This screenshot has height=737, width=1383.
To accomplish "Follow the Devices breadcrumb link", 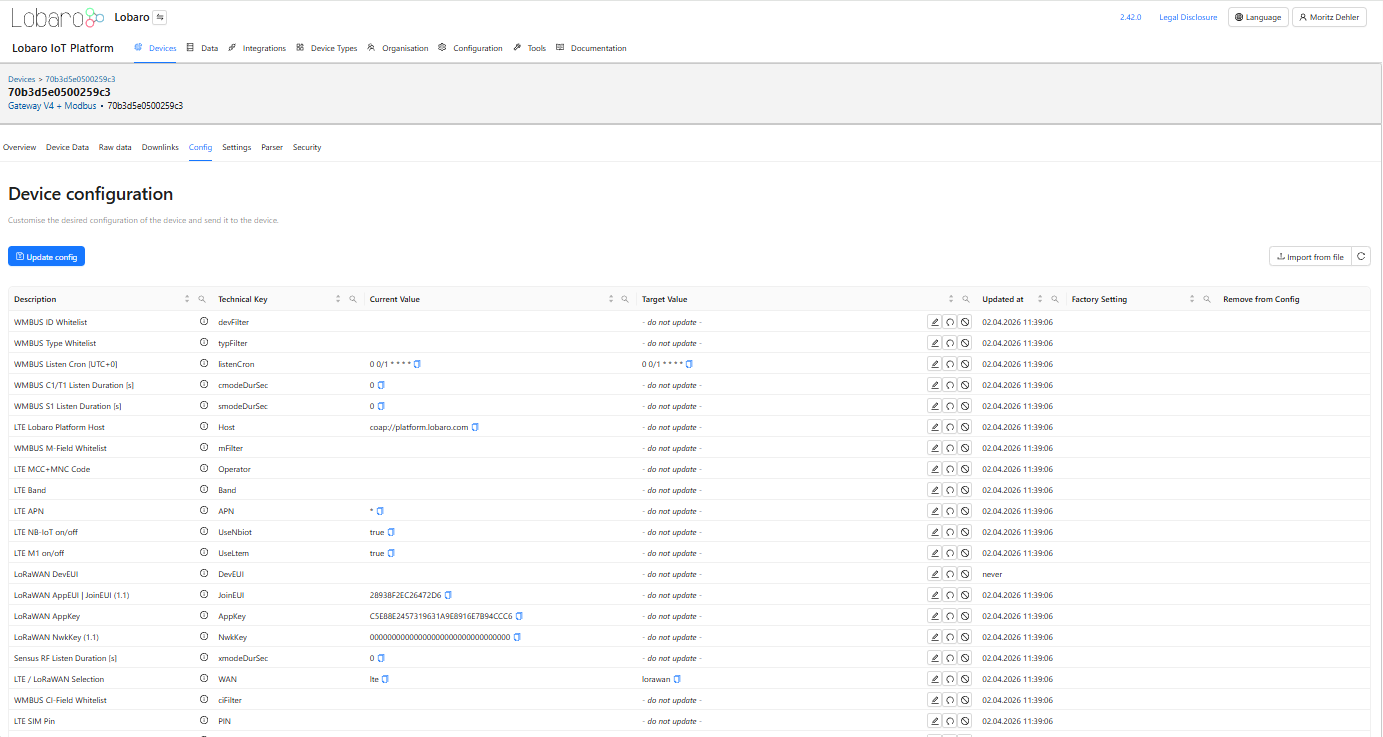I will (21, 78).
